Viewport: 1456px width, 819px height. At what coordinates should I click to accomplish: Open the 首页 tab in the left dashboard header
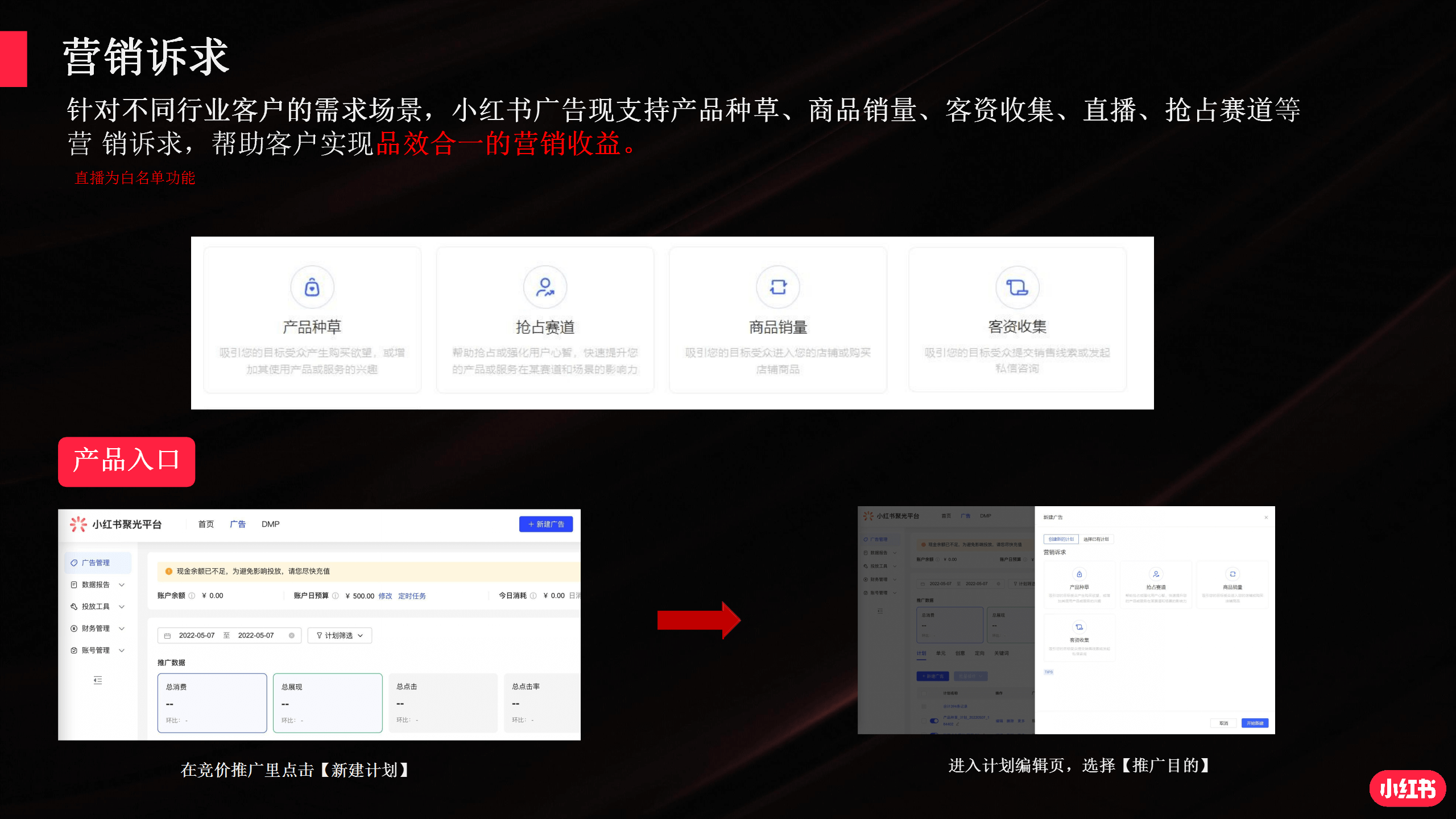click(x=206, y=524)
